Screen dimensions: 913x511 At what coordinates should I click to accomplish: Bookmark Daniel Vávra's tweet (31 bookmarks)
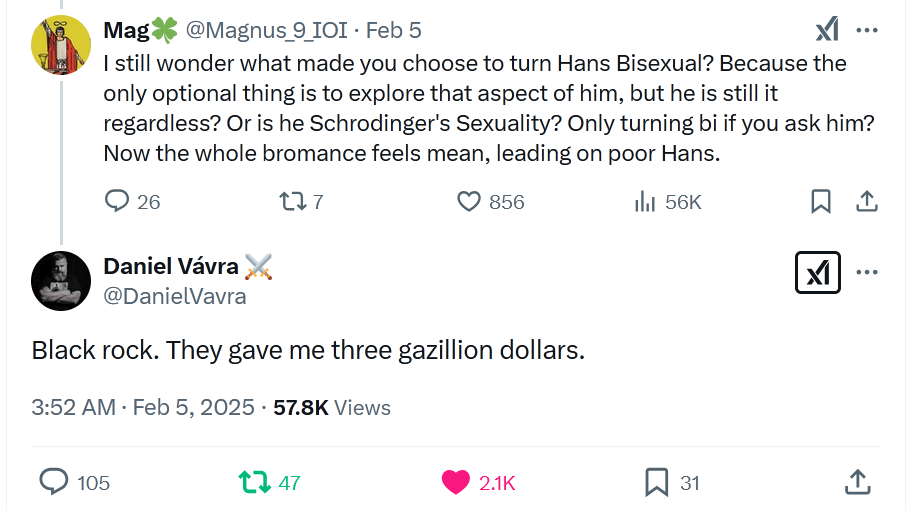[x=656, y=482]
